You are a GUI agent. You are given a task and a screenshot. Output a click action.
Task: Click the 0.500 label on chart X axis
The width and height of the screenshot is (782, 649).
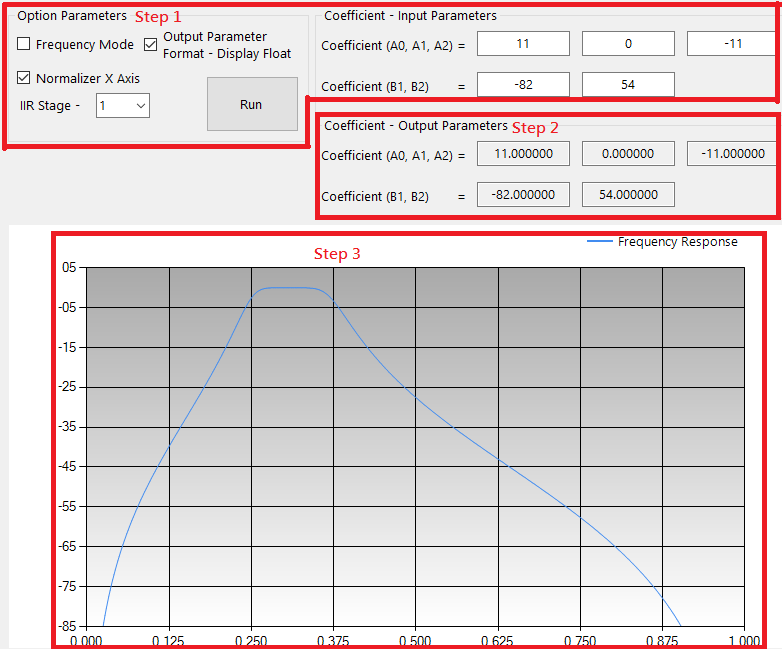click(x=415, y=640)
